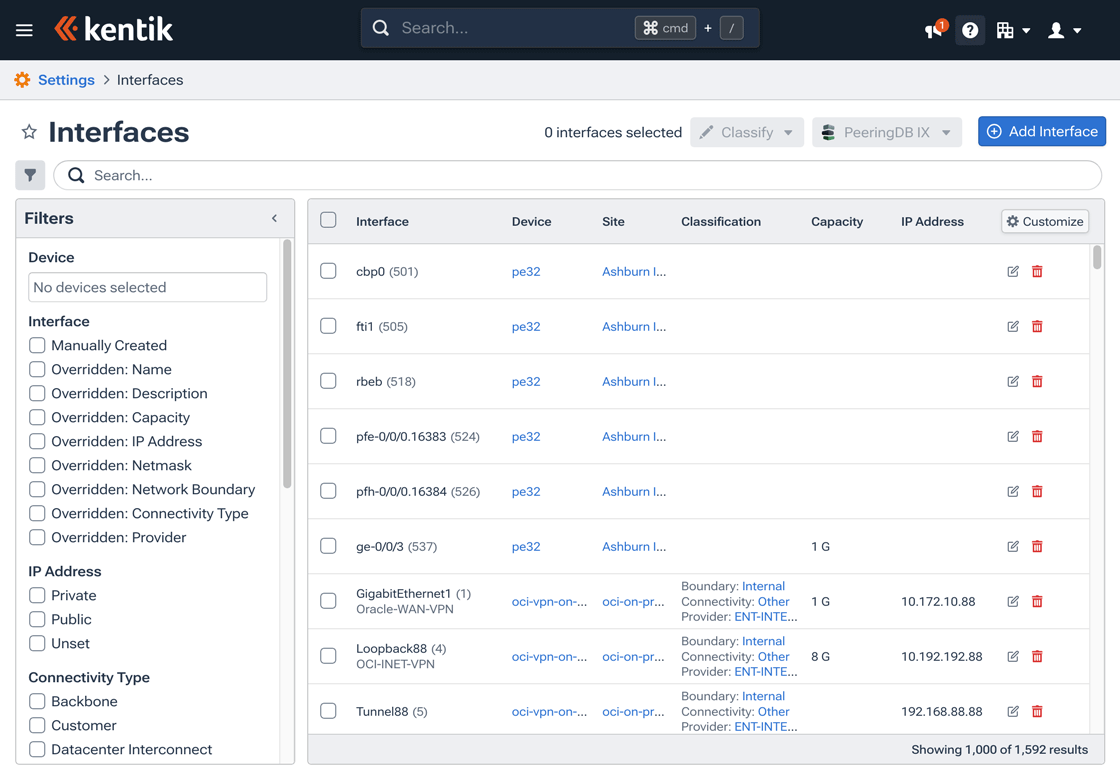The height and width of the screenshot is (784, 1120).
Task: Collapse the Filters sidebar panel
Action: (274, 218)
